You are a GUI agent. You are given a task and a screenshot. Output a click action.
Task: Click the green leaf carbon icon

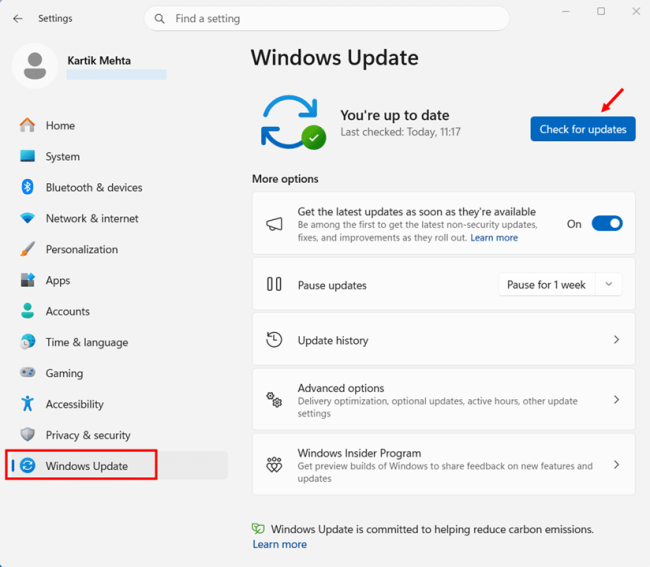pos(258,528)
